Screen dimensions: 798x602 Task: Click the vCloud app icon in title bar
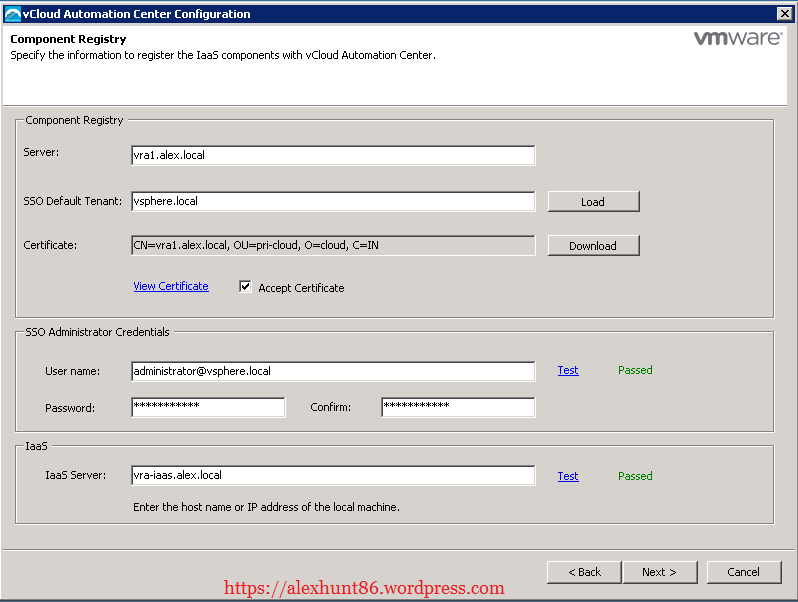click(x=12, y=14)
